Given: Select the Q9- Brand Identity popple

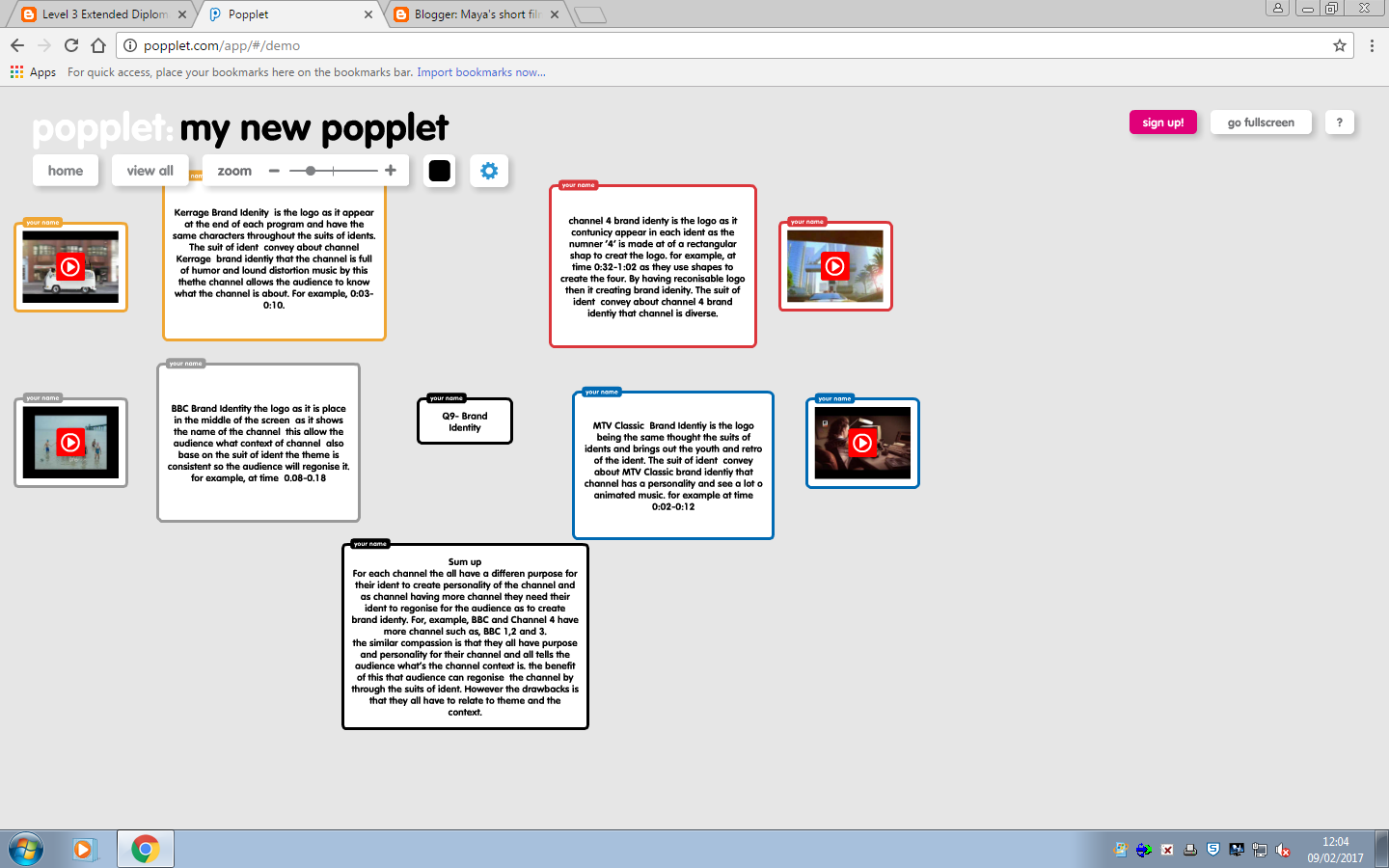Looking at the screenshot, I should coord(465,421).
